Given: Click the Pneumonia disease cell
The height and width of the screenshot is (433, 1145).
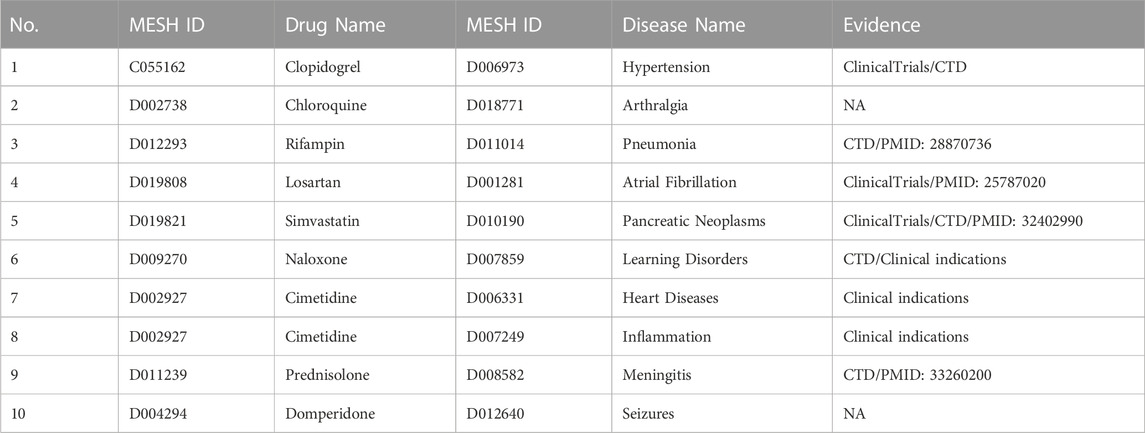Looking at the screenshot, I should pos(721,144).
